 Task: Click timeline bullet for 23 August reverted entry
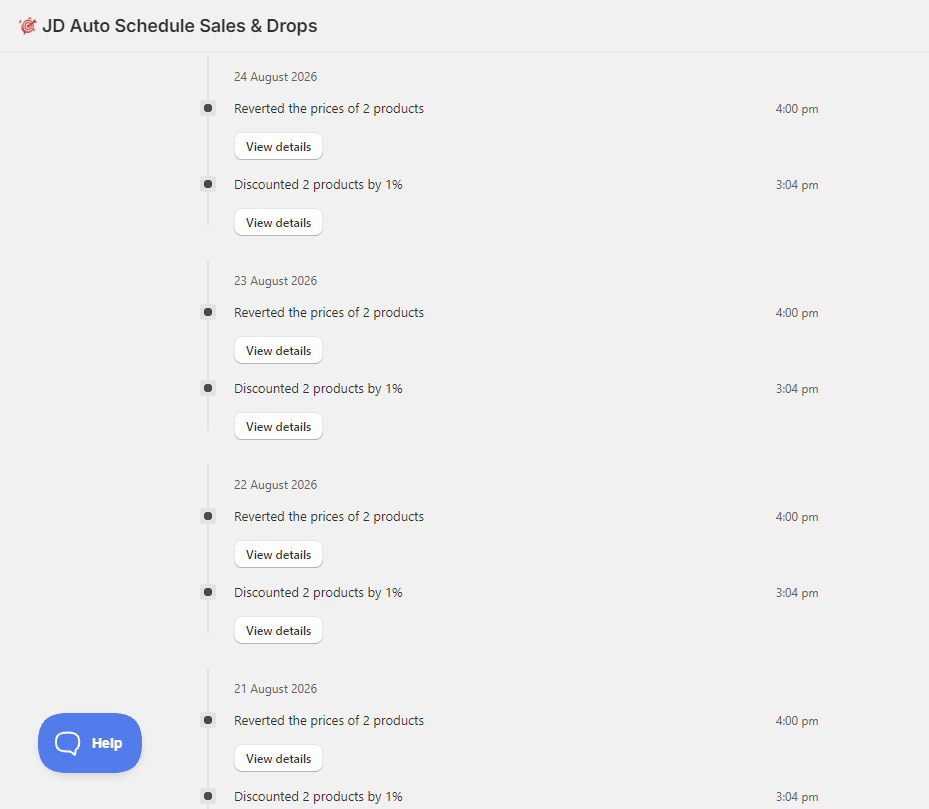[x=208, y=312]
